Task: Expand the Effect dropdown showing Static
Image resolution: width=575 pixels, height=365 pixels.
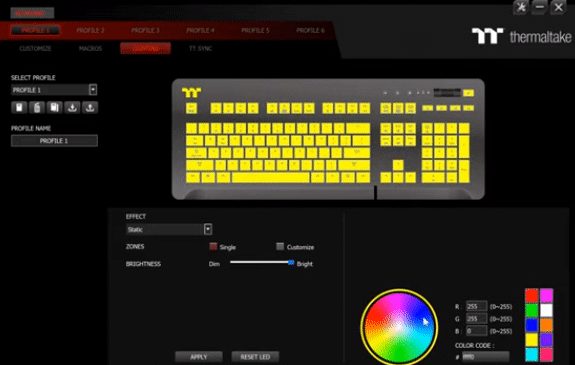Action: pyautogui.click(x=208, y=229)
